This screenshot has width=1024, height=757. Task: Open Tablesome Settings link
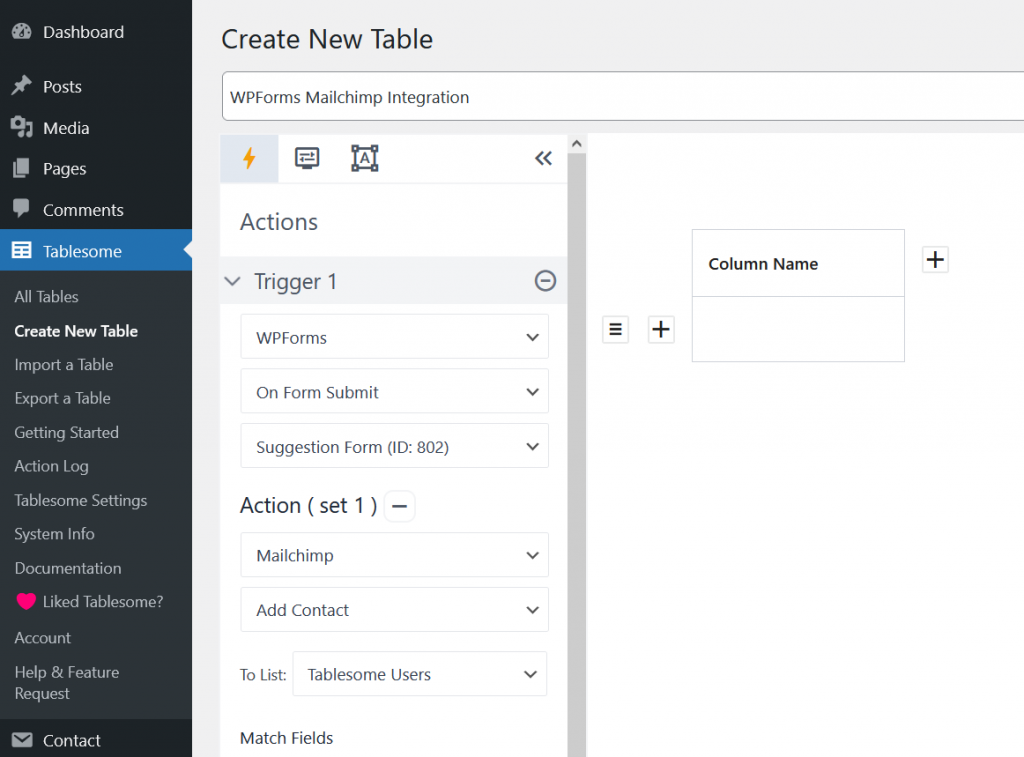[x=80, y=500]
